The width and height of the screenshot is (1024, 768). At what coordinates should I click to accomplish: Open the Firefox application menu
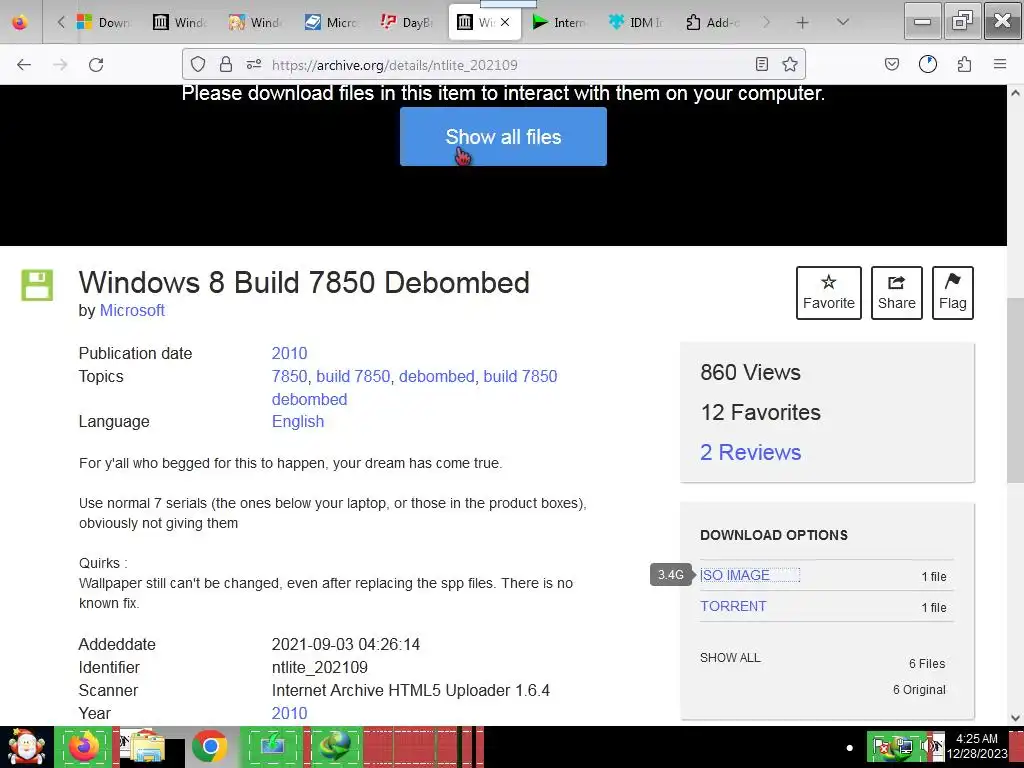(x=1000, y=64)
